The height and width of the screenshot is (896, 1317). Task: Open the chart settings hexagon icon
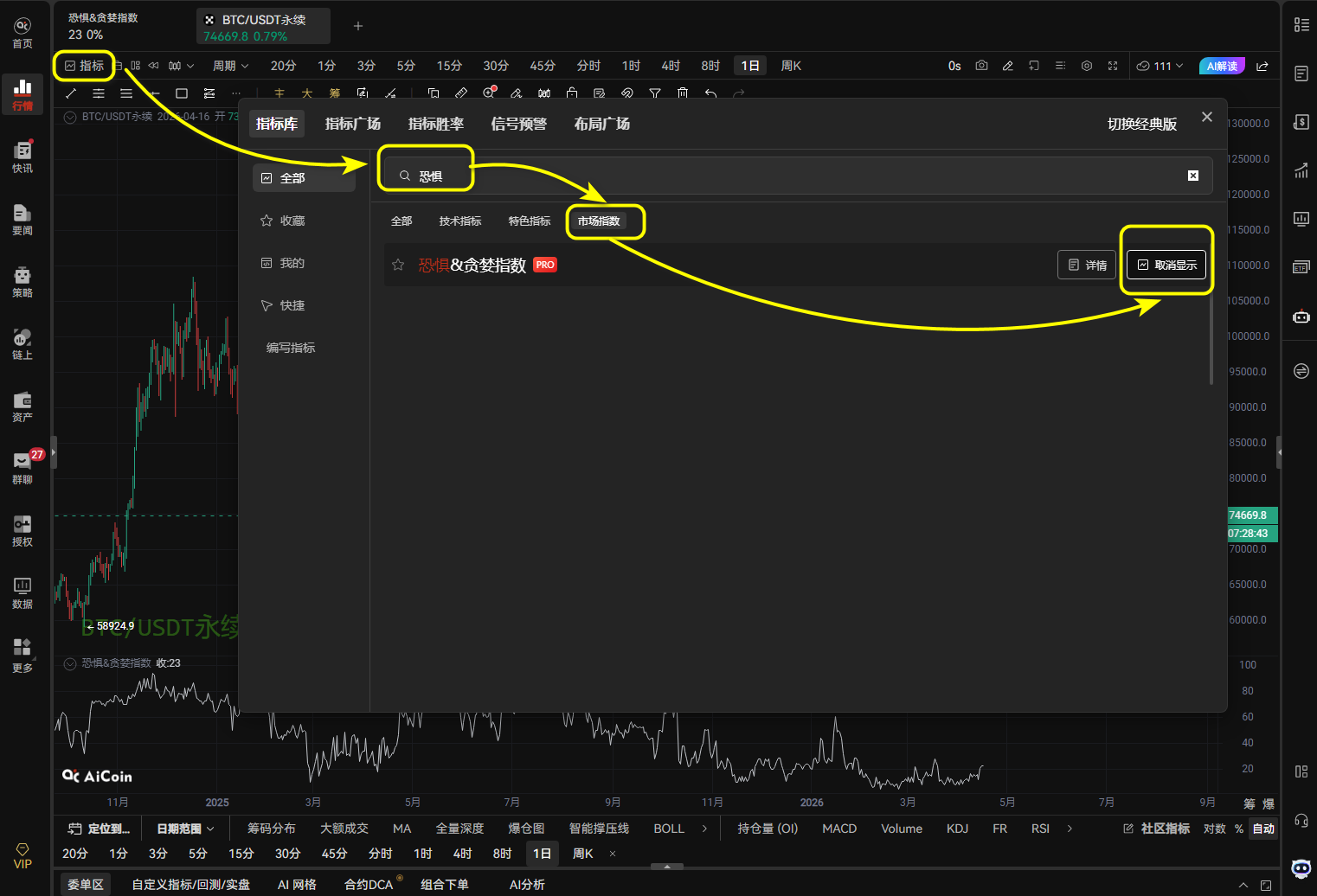click(x=1087, y=66)
